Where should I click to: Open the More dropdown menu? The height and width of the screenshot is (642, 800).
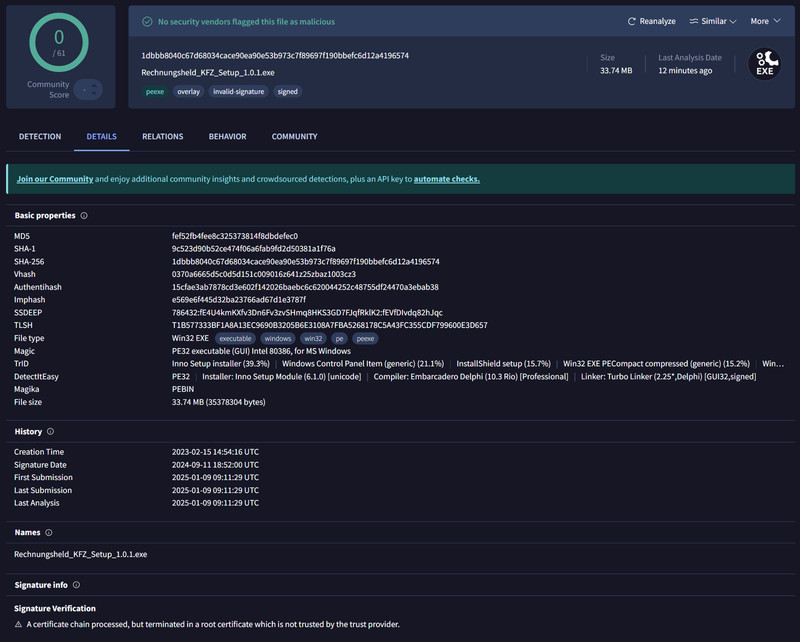click(x=765, y=21)
